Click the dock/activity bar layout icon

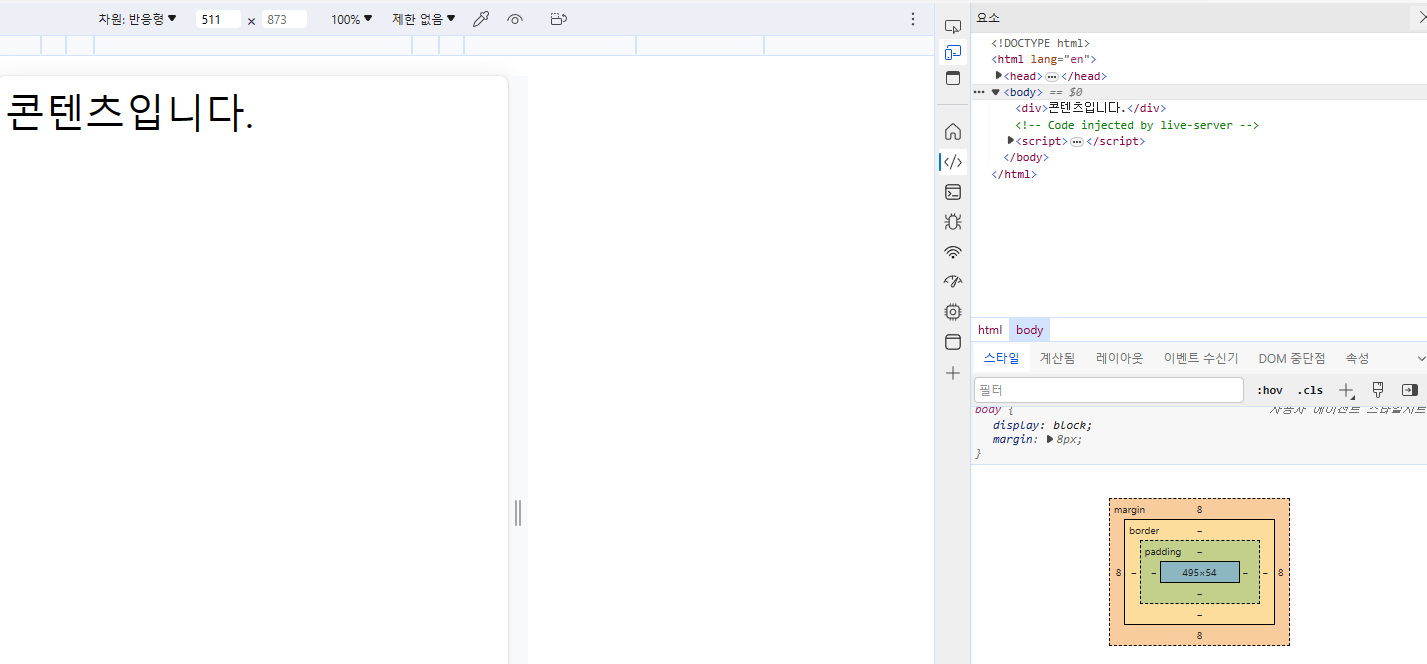tap(952, 78)
